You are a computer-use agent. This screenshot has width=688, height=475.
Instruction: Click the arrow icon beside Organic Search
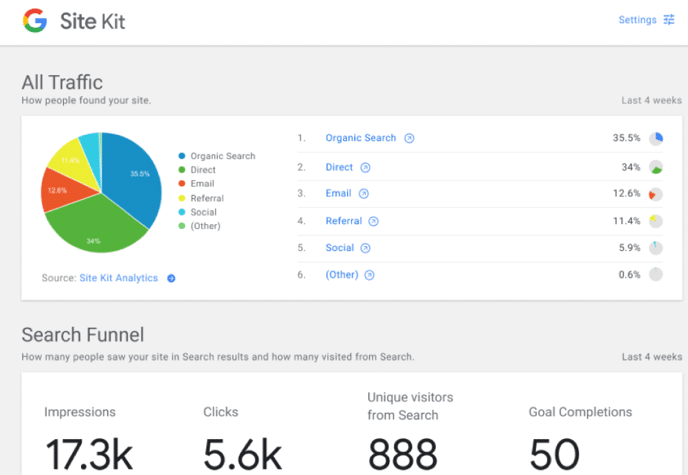pyautogui.click(x=409, y=138)
